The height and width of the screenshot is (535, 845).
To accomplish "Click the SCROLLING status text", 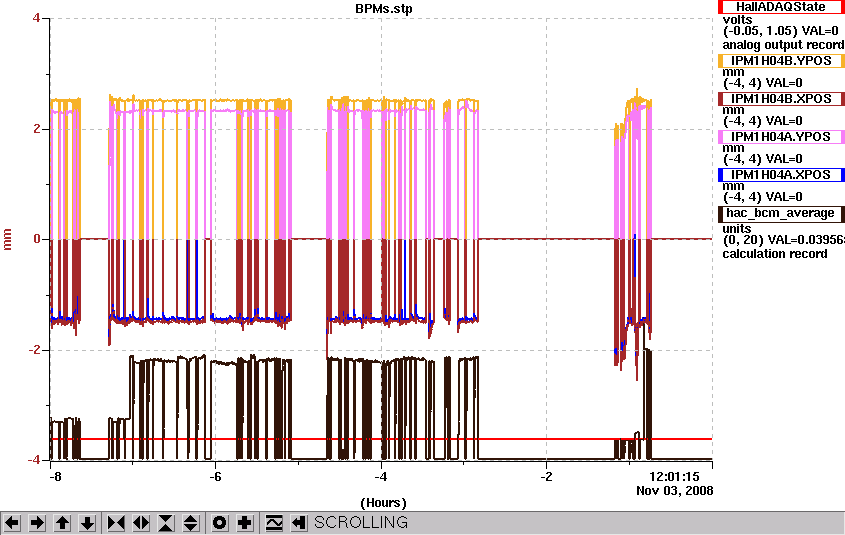I will (x=361, y=523).
